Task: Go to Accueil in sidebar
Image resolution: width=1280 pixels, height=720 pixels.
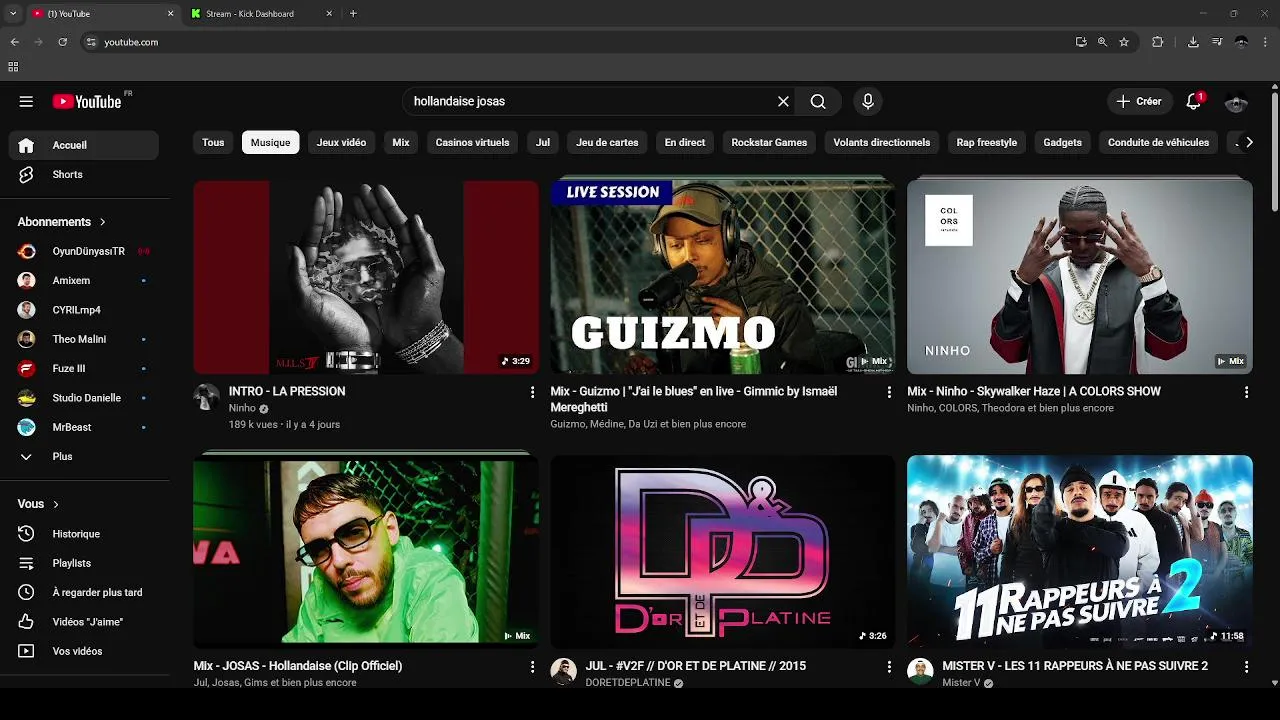Action: click(x=84, y=145)
